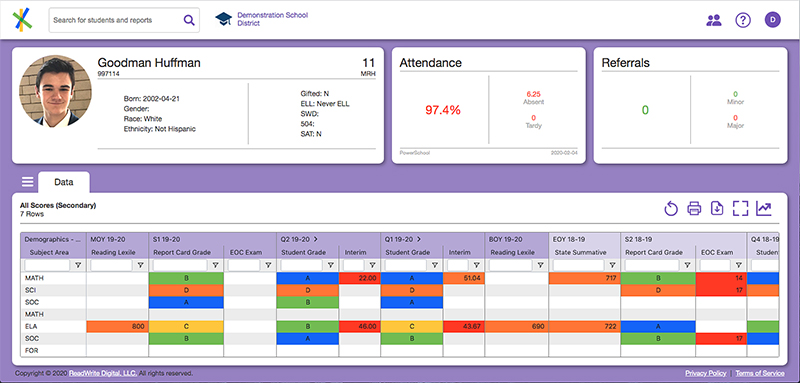
Task: Open the hamburger menu beside Data tab
Action: click(27, 182)
